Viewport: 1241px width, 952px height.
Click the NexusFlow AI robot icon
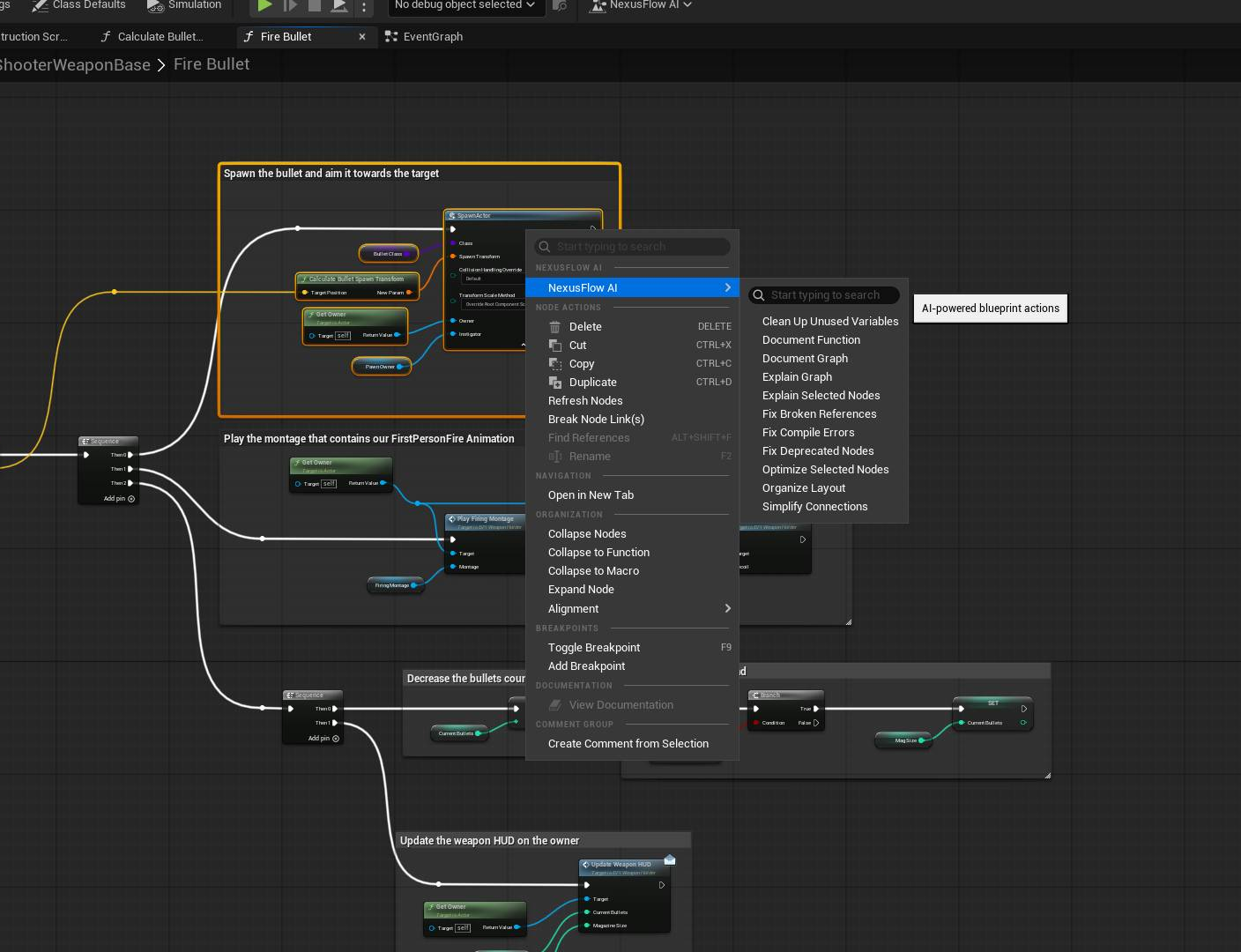[x=598, y=5]
